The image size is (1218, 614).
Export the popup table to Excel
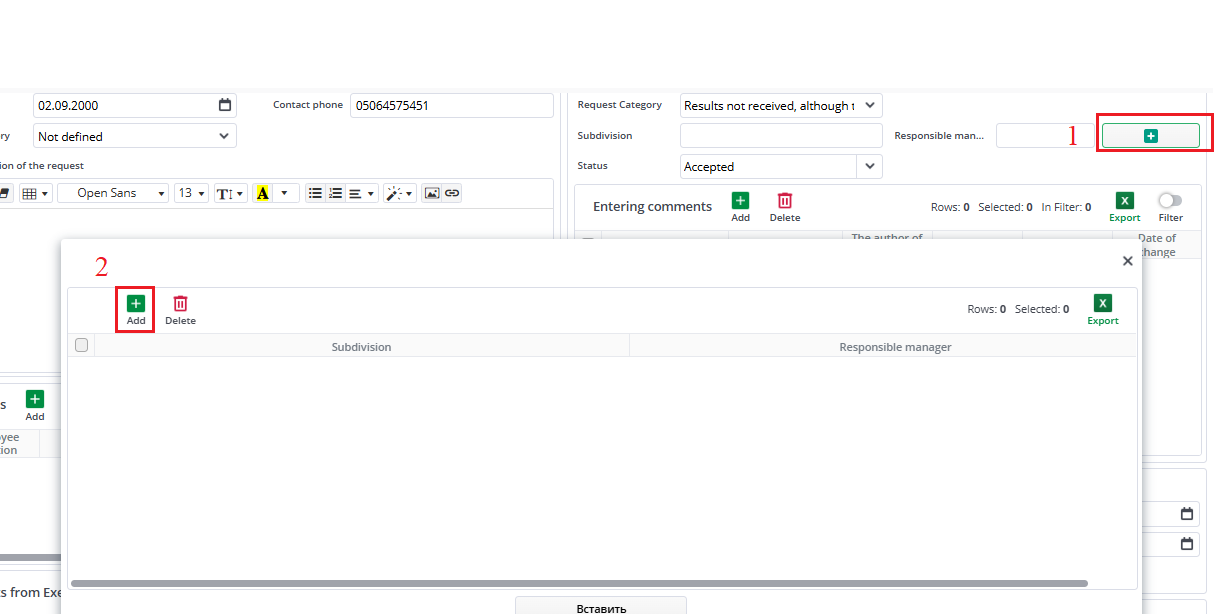[1103, 310]
